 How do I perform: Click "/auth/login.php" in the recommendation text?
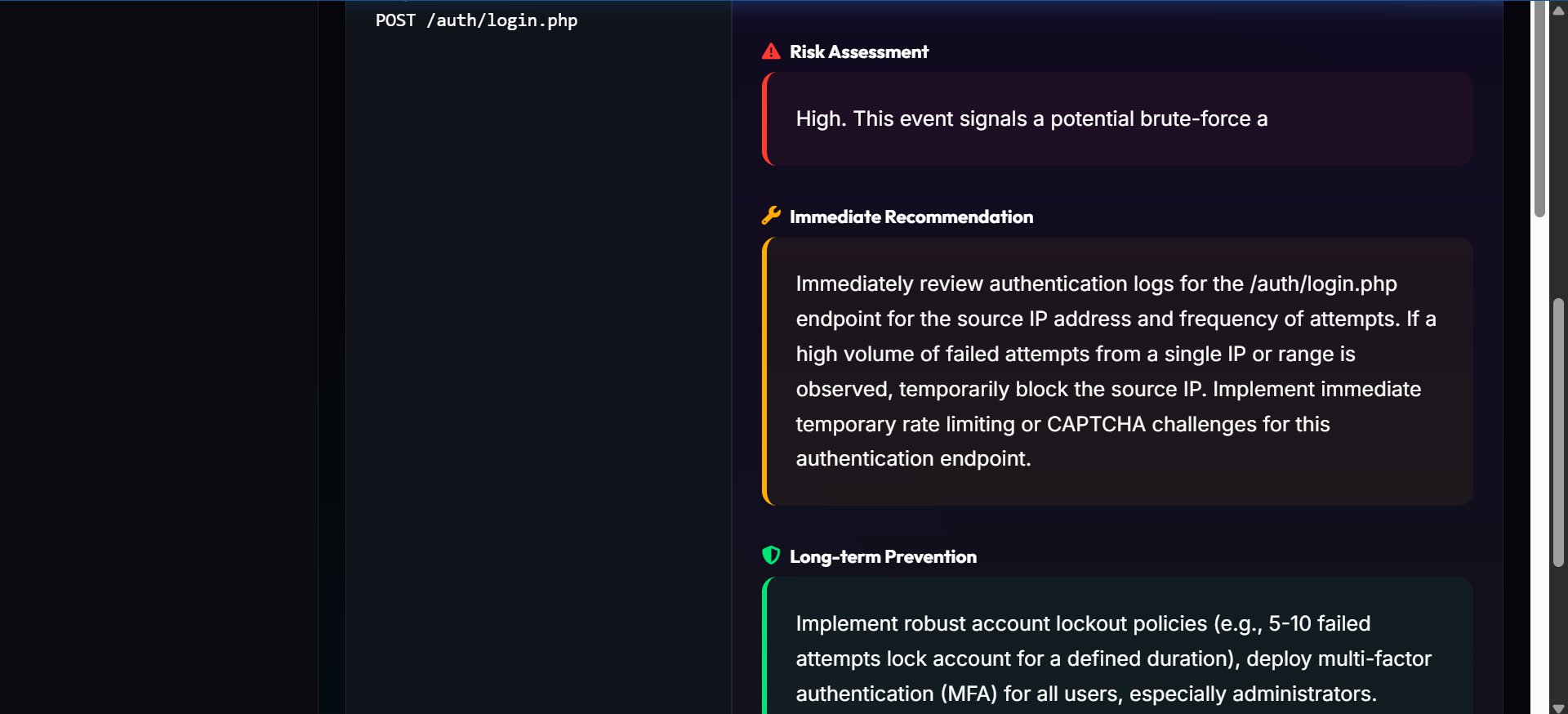pyautogui.click(x=1323, y=284)
